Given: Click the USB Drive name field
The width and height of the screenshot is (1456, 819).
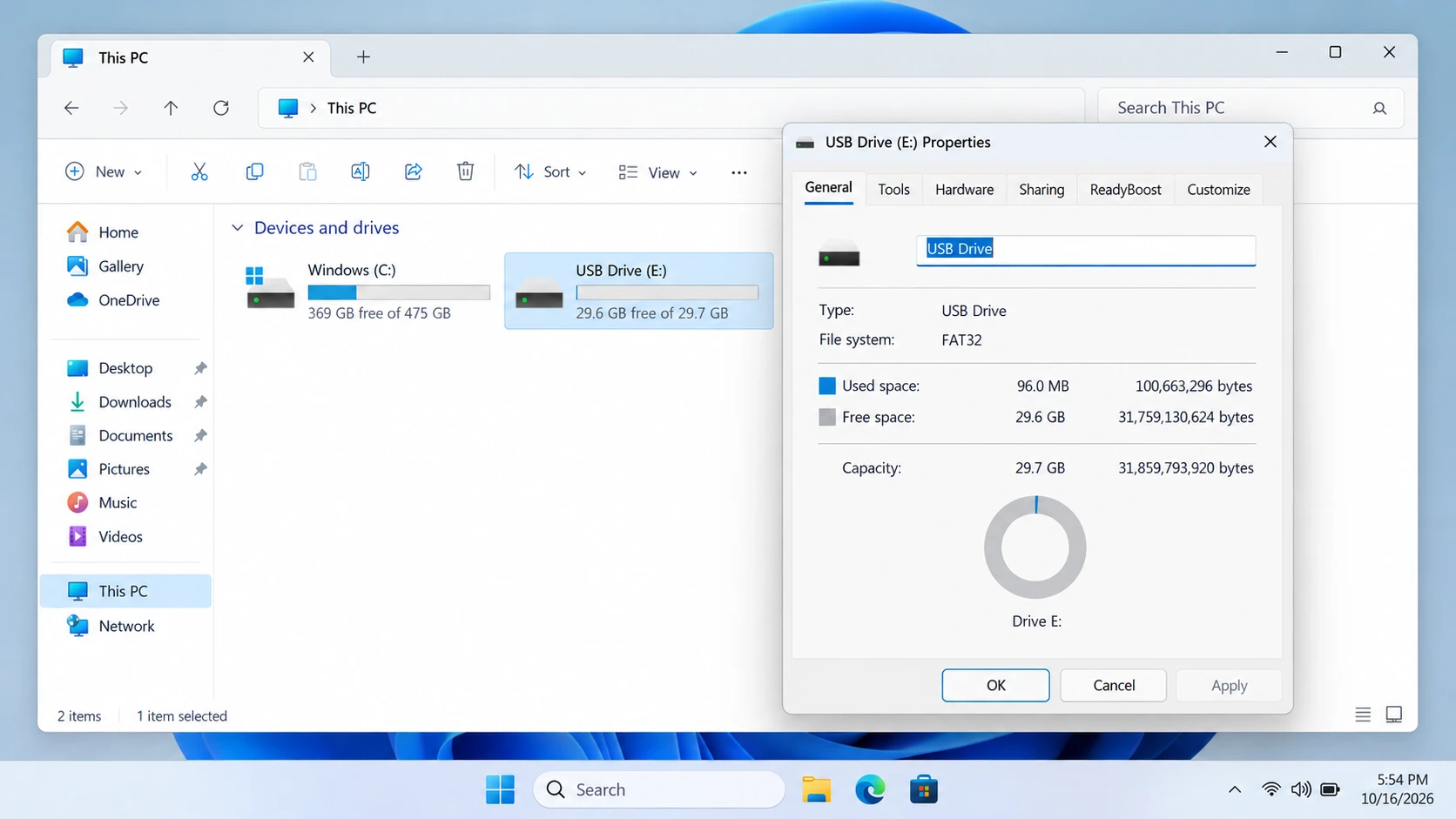Looking at the screenshot, I should pyautogui.click(x=1086, y=250).
